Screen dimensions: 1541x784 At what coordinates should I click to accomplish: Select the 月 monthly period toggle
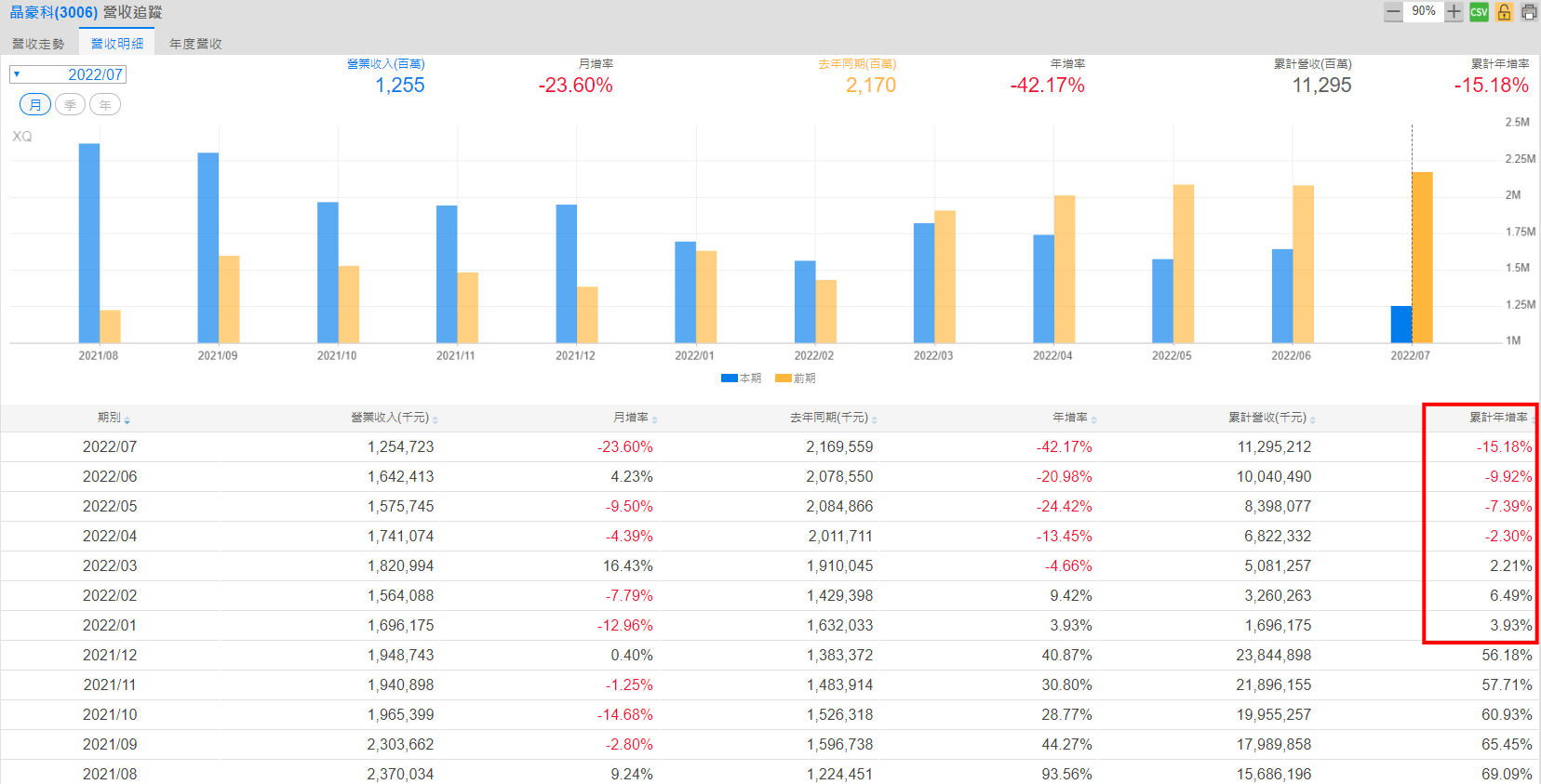[x=35, y=105]
